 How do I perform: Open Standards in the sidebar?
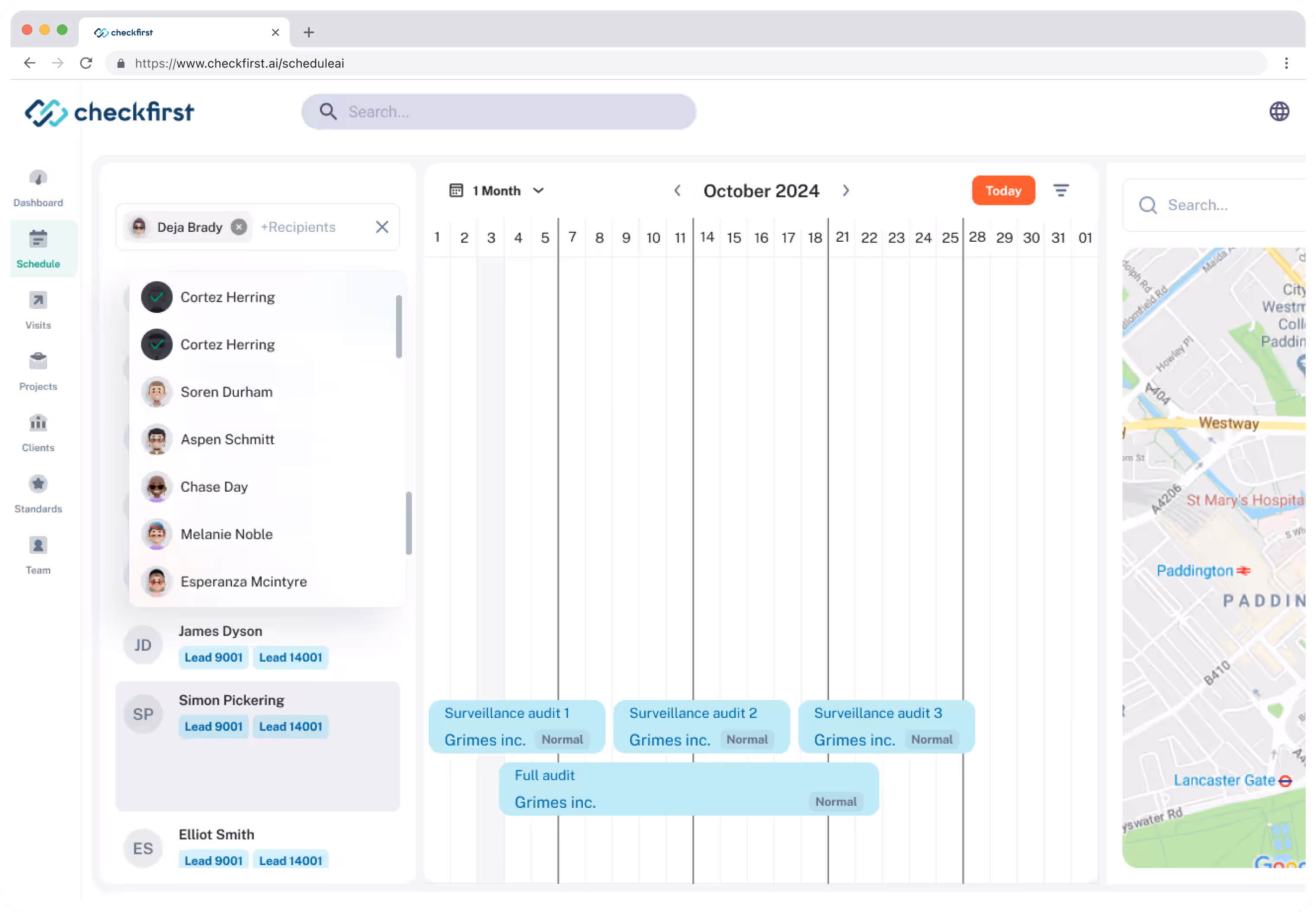(39, 494)
